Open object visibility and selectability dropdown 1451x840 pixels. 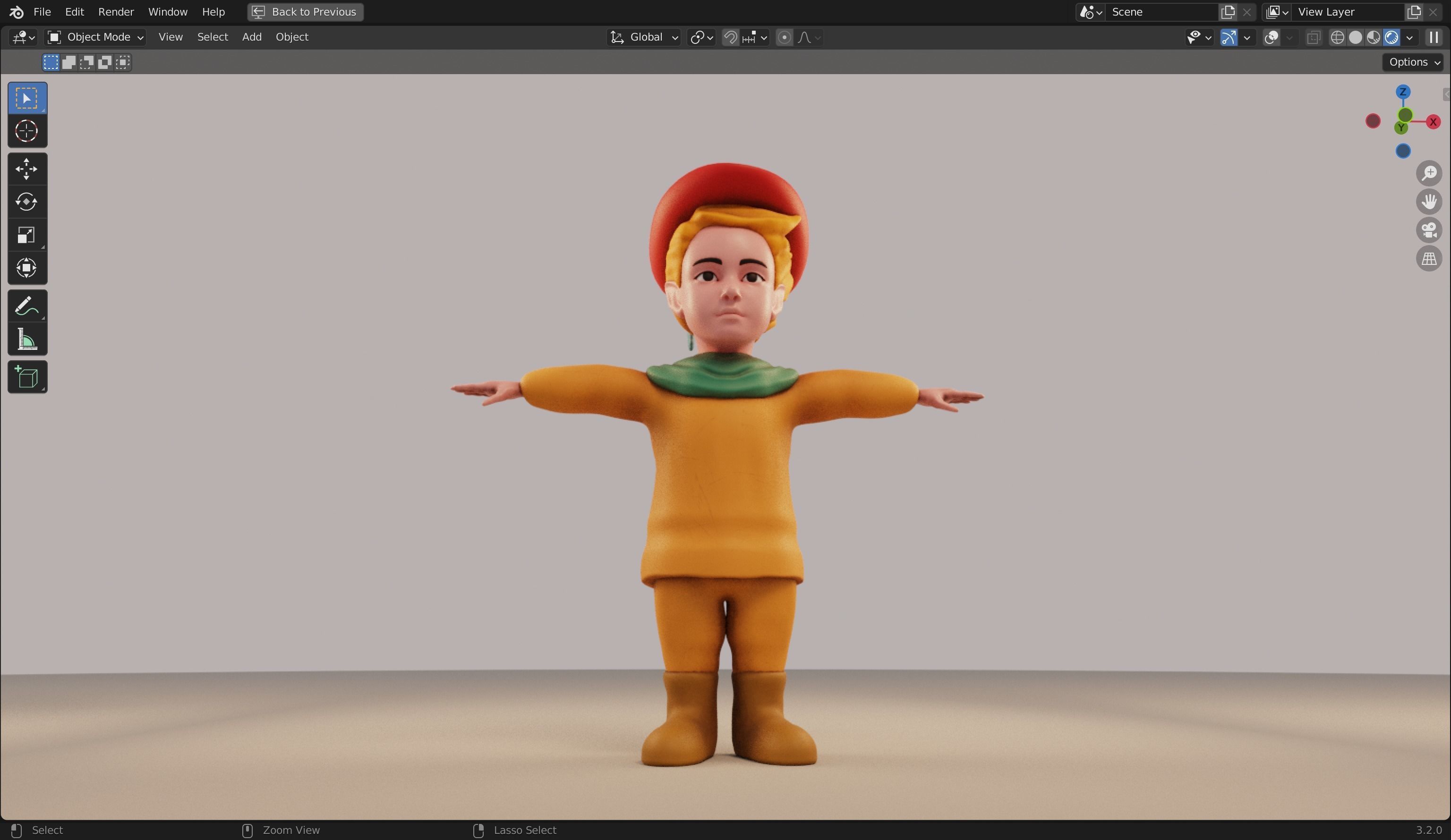click(x=1199, y=37)
